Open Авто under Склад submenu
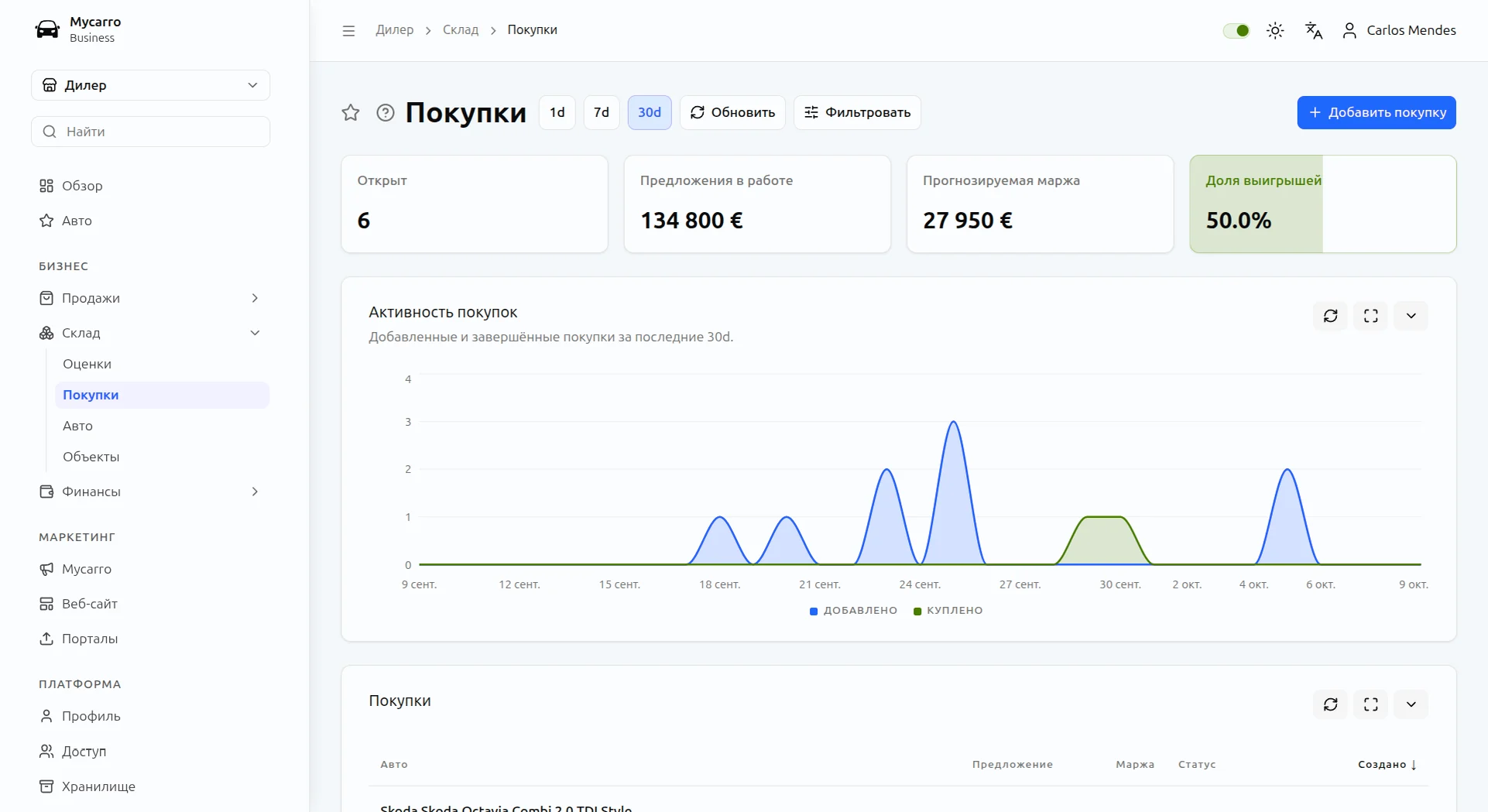The width and height of the screenshot is (1488, 812). pos(162,426)
